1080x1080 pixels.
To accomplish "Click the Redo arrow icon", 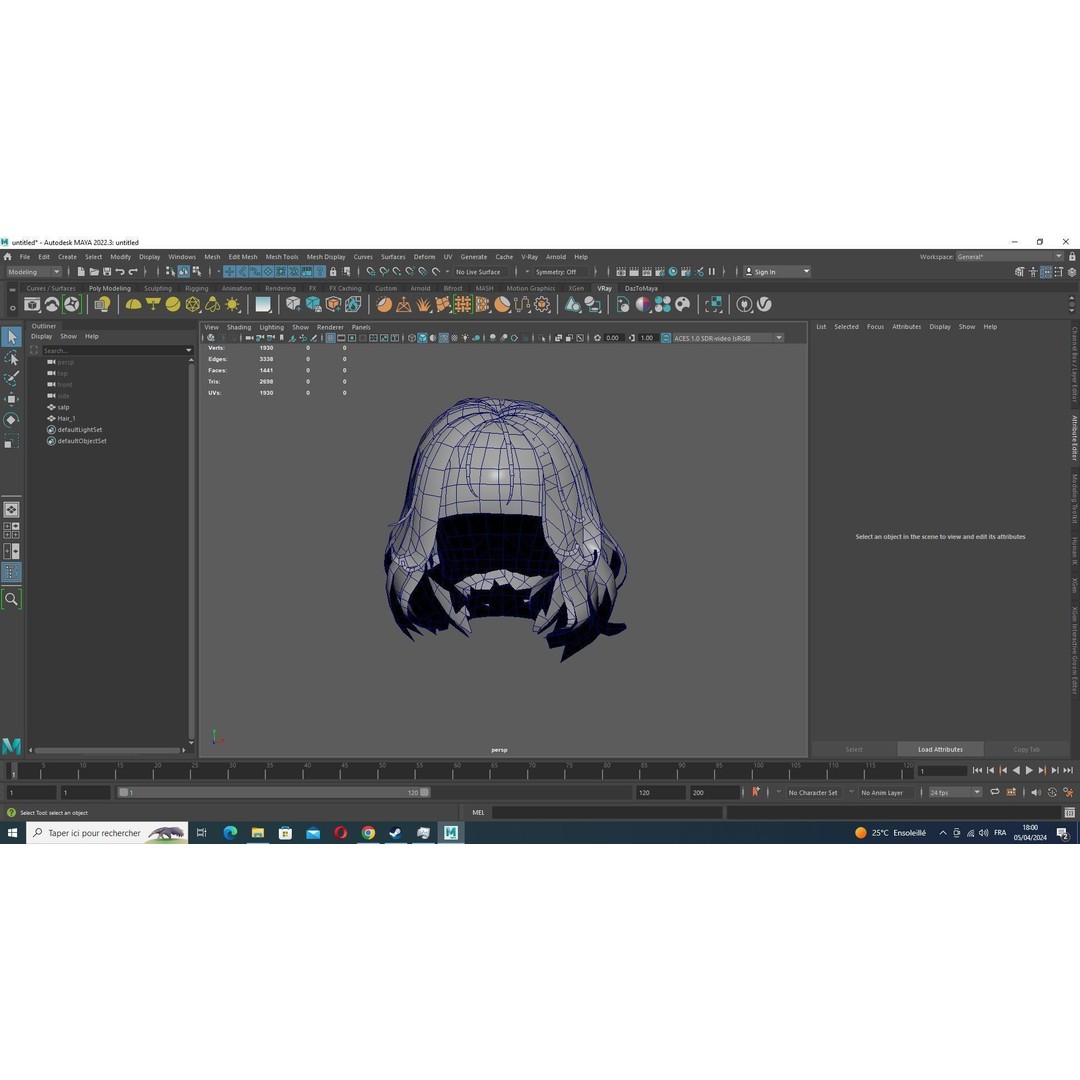I will pyautogui.click(x=133, y=272).
